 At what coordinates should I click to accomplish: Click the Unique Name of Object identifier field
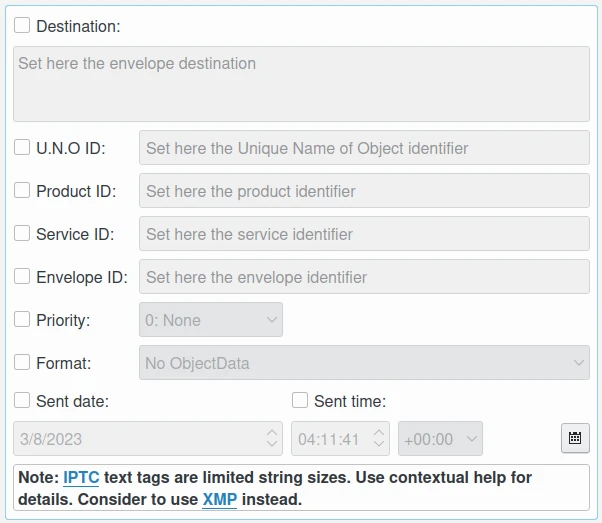pos(364,148)
